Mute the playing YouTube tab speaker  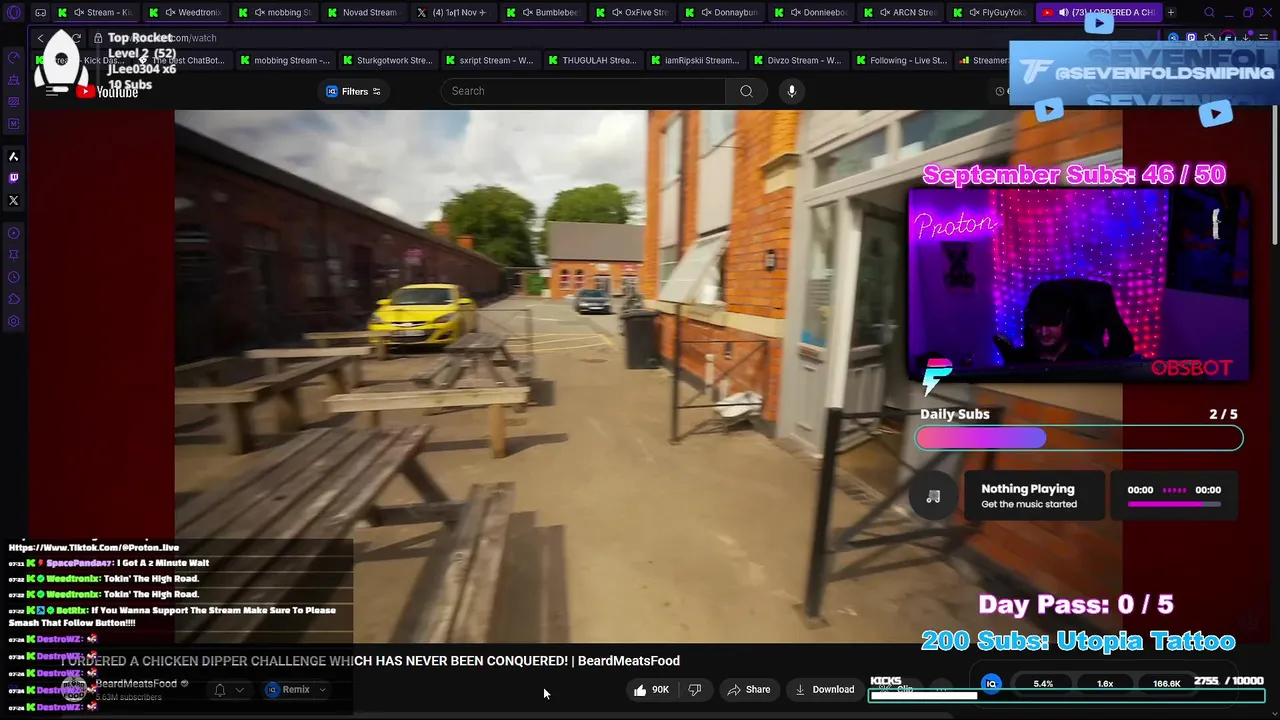click(x=1063, y=13)
